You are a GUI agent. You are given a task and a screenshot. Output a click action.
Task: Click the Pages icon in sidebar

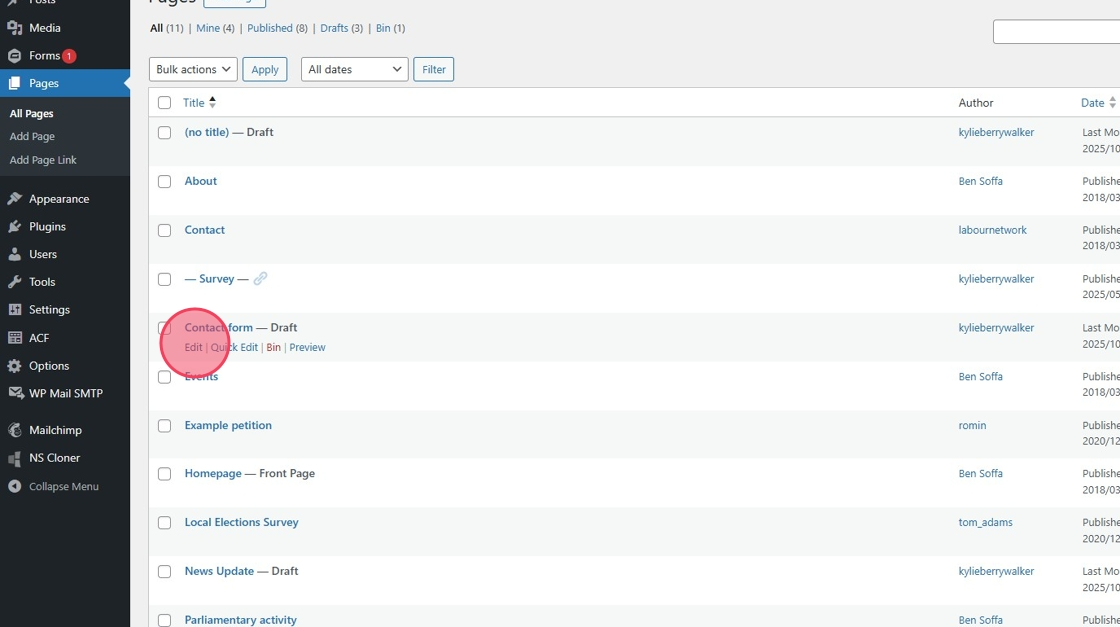(x=14, y=84)
